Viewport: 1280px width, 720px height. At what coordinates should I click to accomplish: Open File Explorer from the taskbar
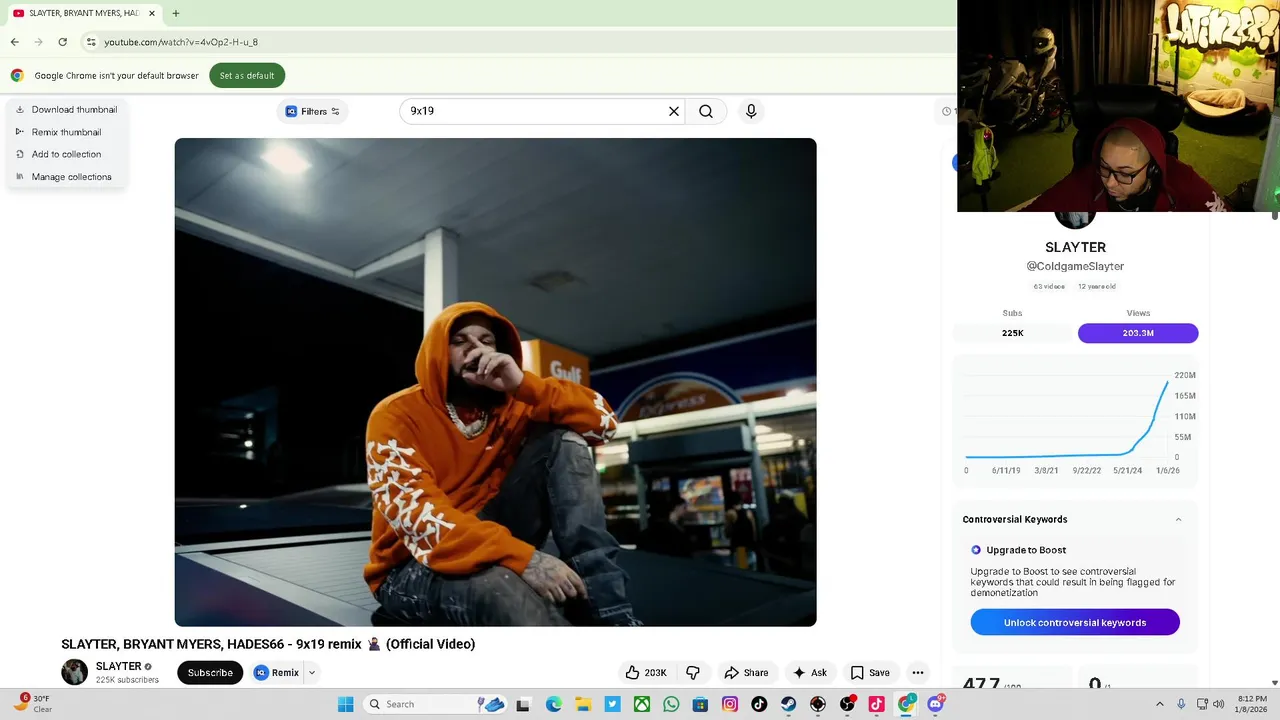pos(583,704)
